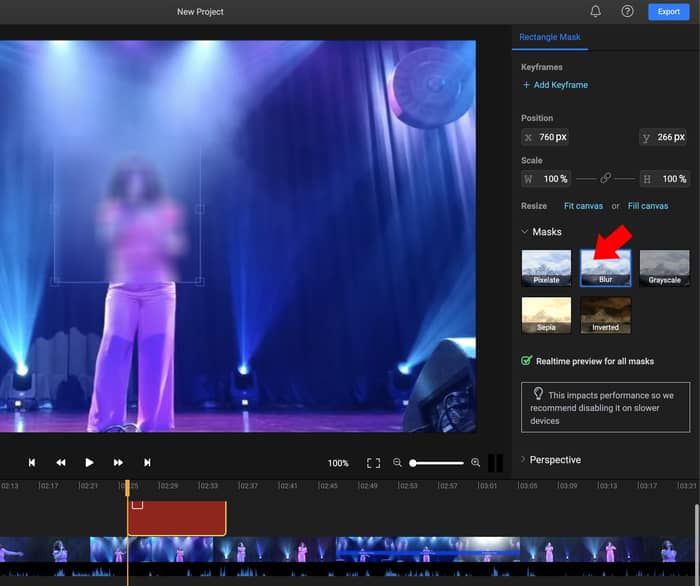Open the help question mark icon

tap(627, 12)
